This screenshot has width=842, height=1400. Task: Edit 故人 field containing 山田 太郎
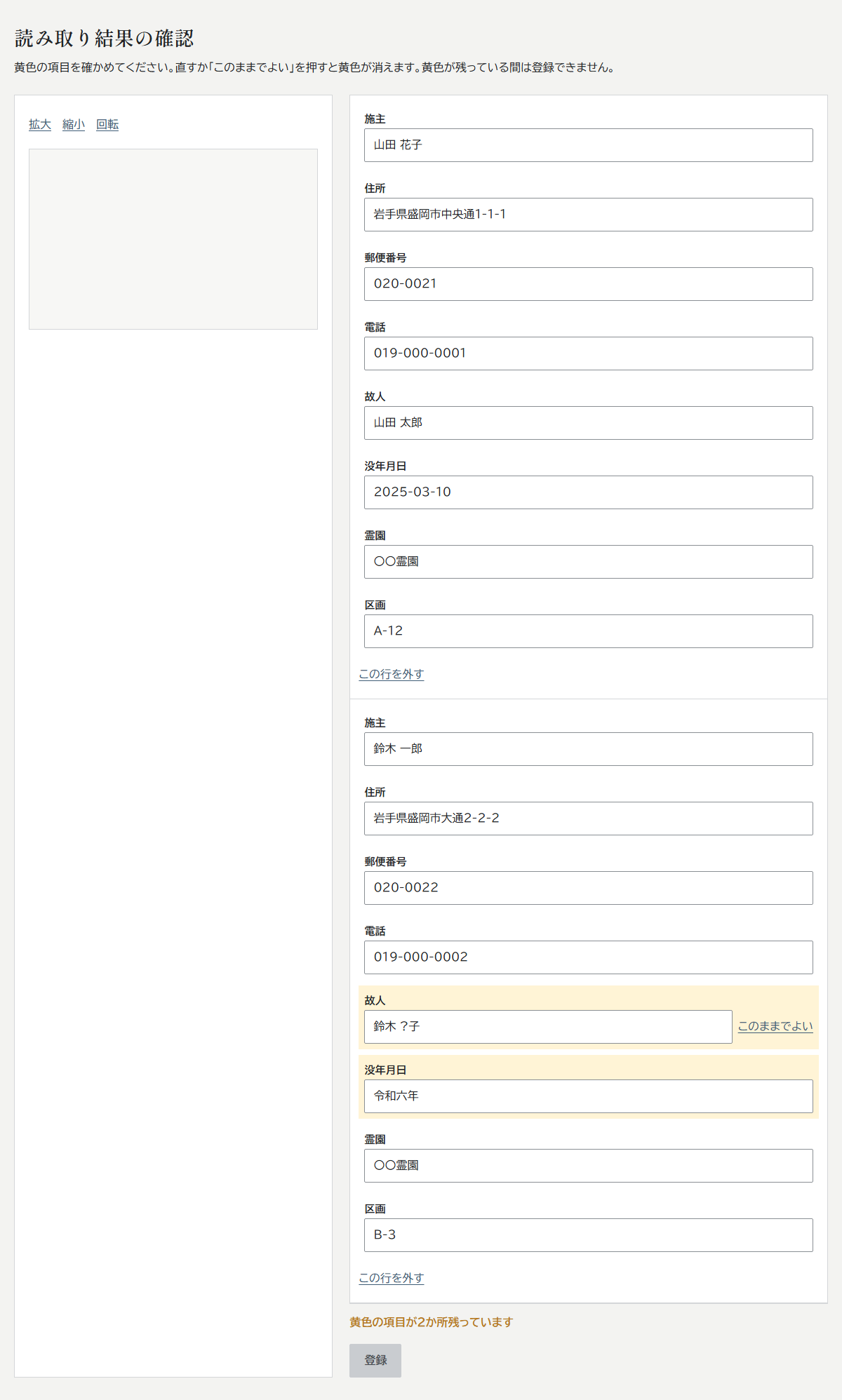pyautogui.click(x=588, y=423)
